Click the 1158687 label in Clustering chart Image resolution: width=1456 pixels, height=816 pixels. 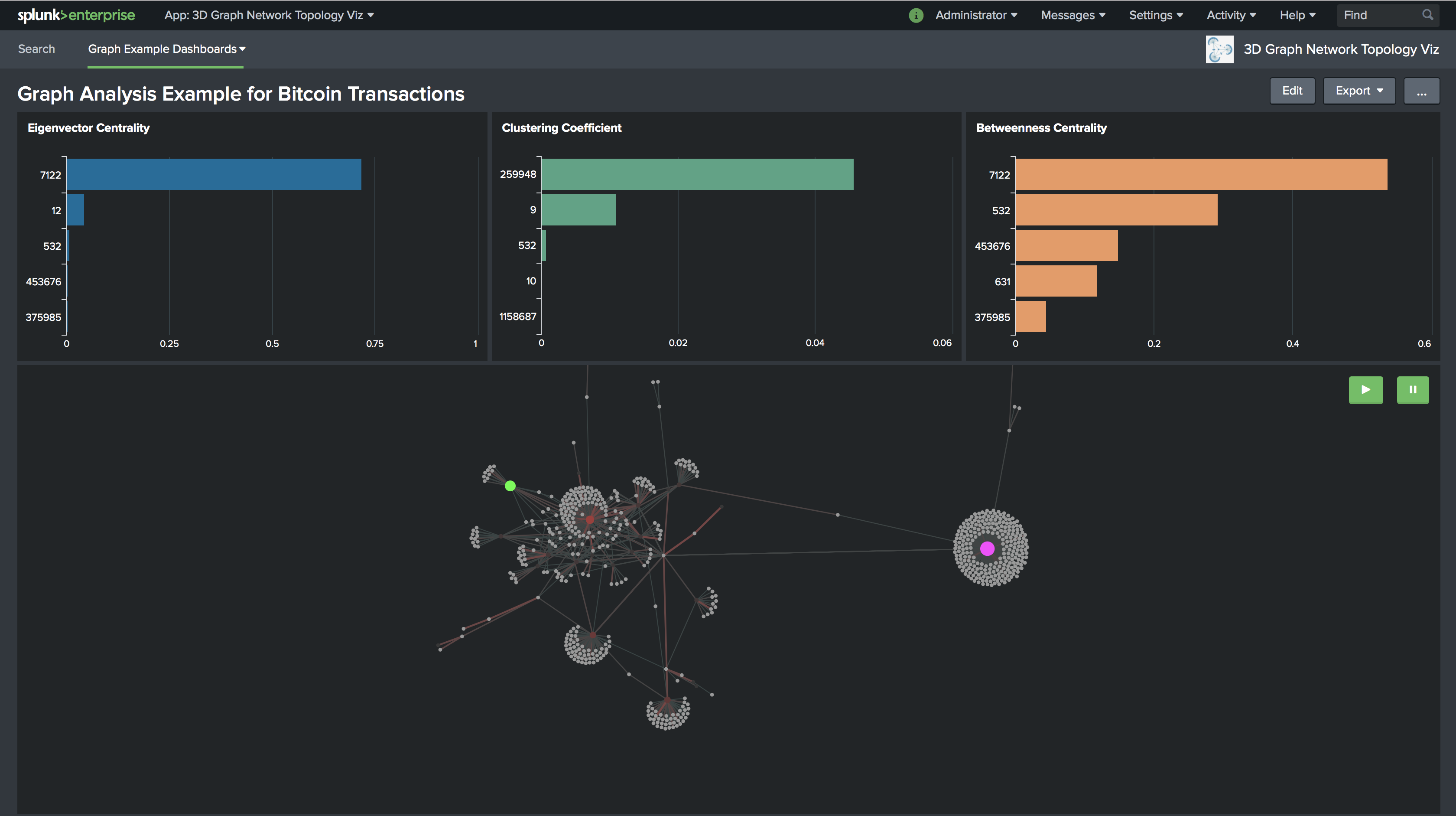coord(518,317)
